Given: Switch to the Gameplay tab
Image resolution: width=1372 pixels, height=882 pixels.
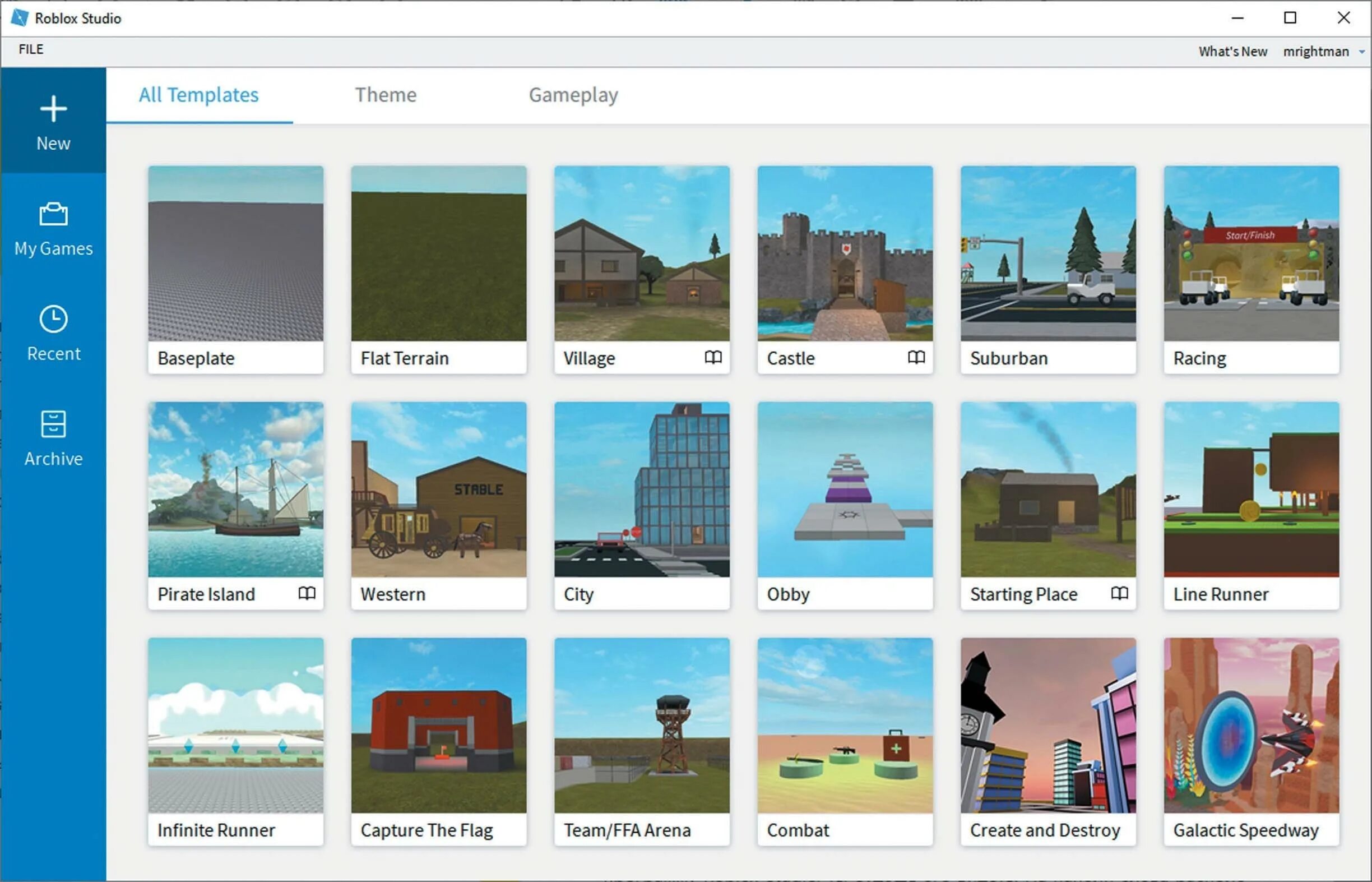Looking at the screenshot, I should 573,95.
